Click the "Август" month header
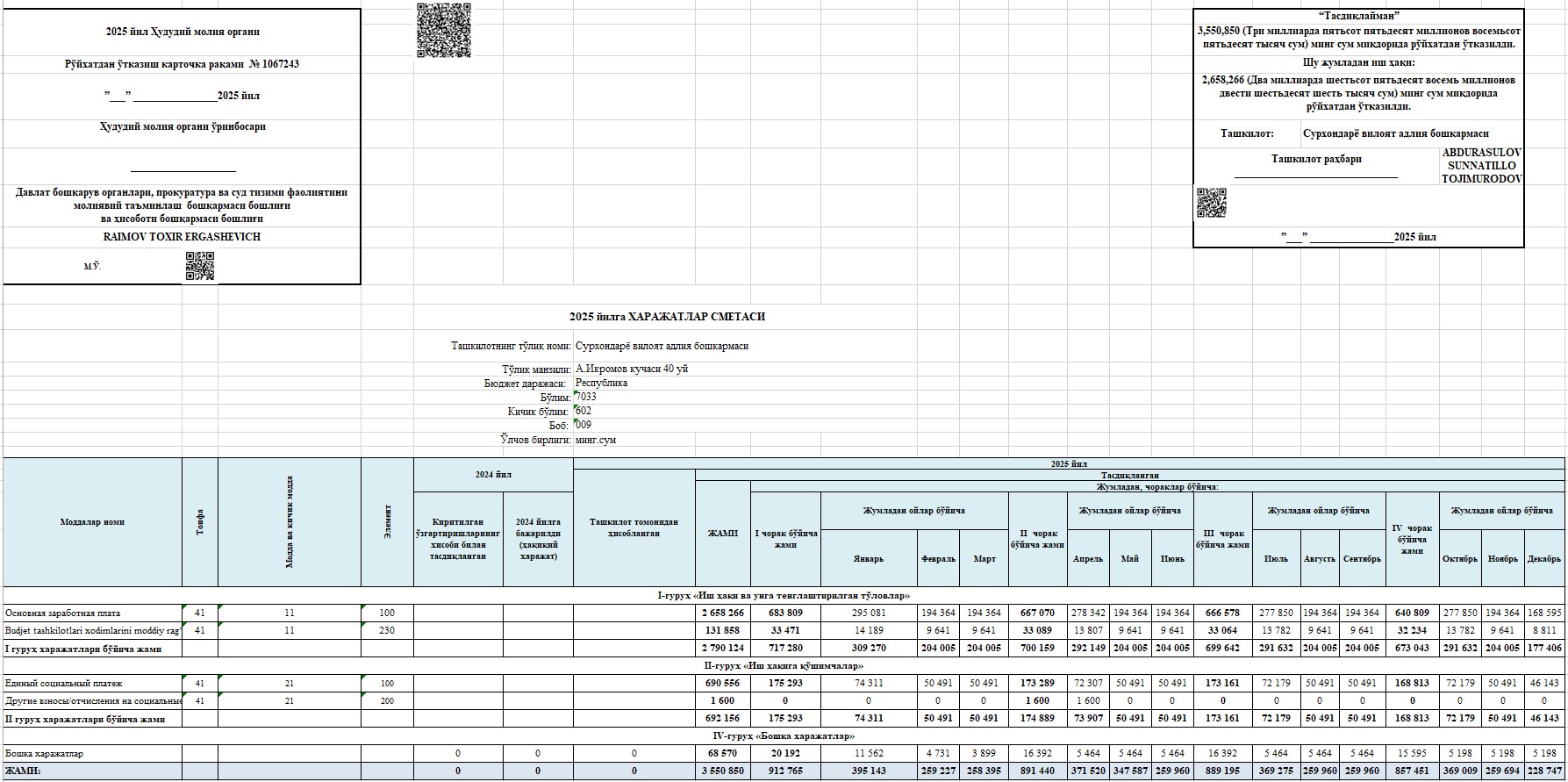 [x=1320, y=559]
